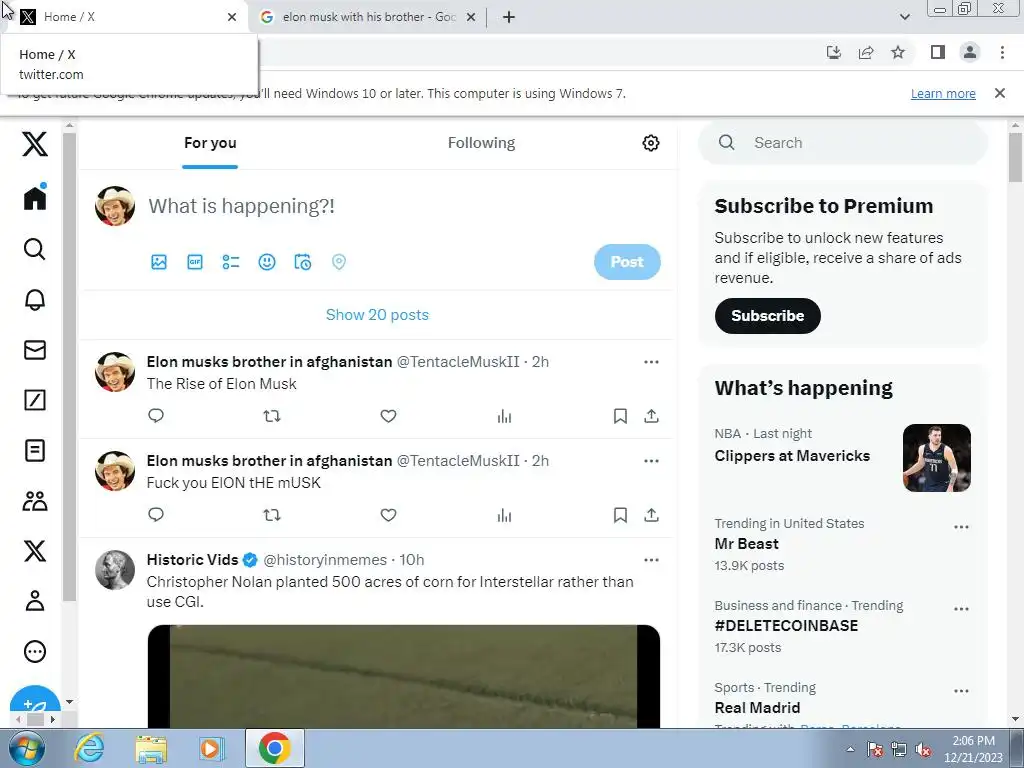Bookmark 'The Rise of Elon Musk' post
Viewport: 1024px width, 768px height.
tap(620, 416)
